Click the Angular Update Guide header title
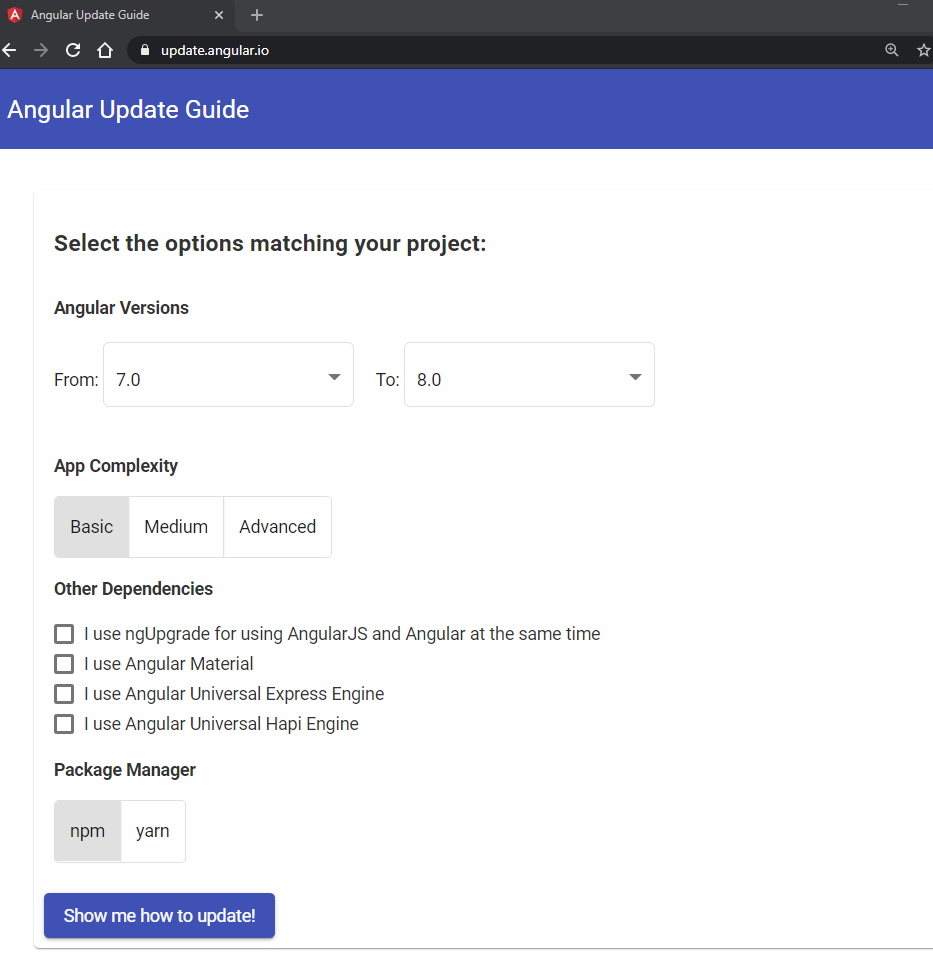The width and height of the screenshot is (933, 970). pos(128,109)
